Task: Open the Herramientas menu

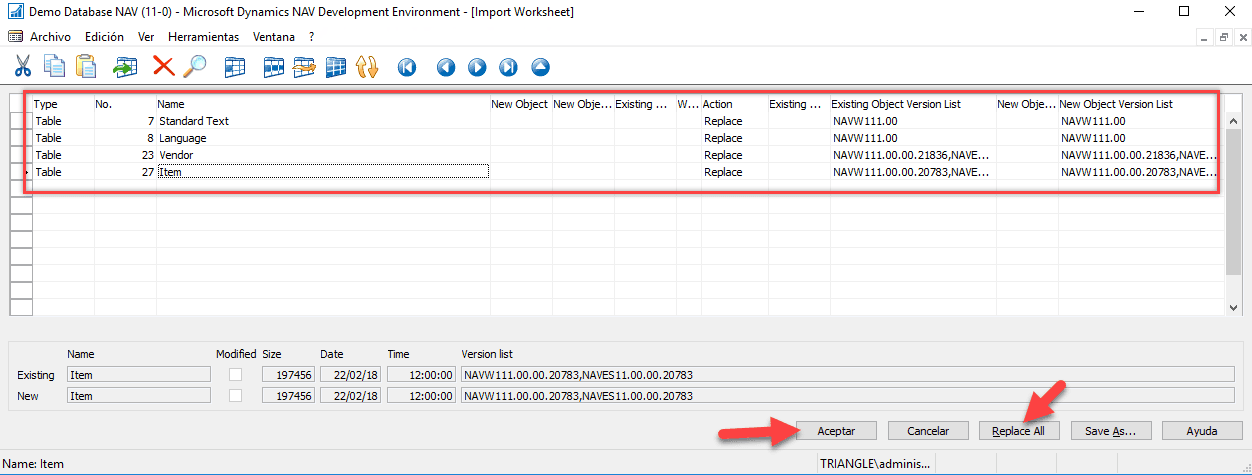Action: [x=203, y=36]
